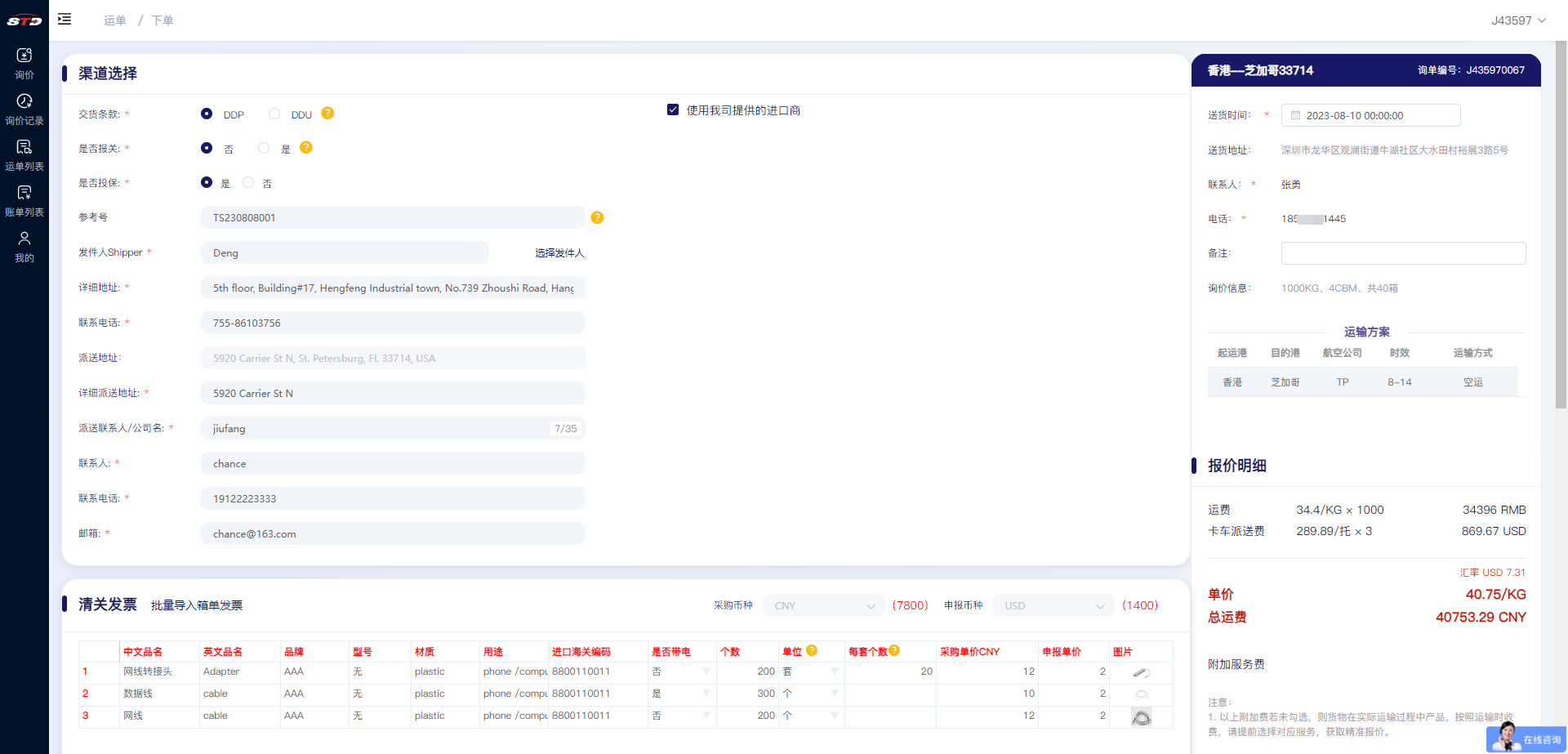1568x754 pixels.
Task: Click help icon next to DDU option
Action: 327,114
